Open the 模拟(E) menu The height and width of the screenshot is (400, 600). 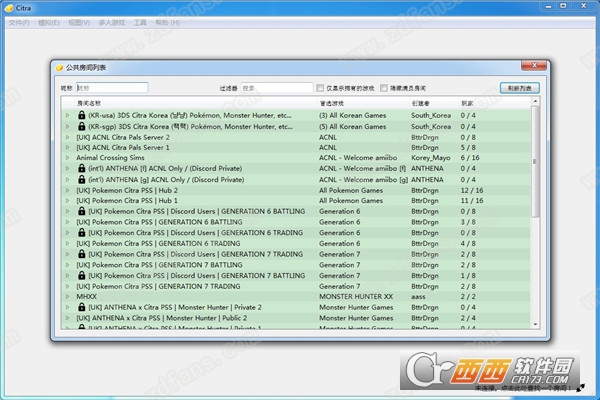click(49, 23)
